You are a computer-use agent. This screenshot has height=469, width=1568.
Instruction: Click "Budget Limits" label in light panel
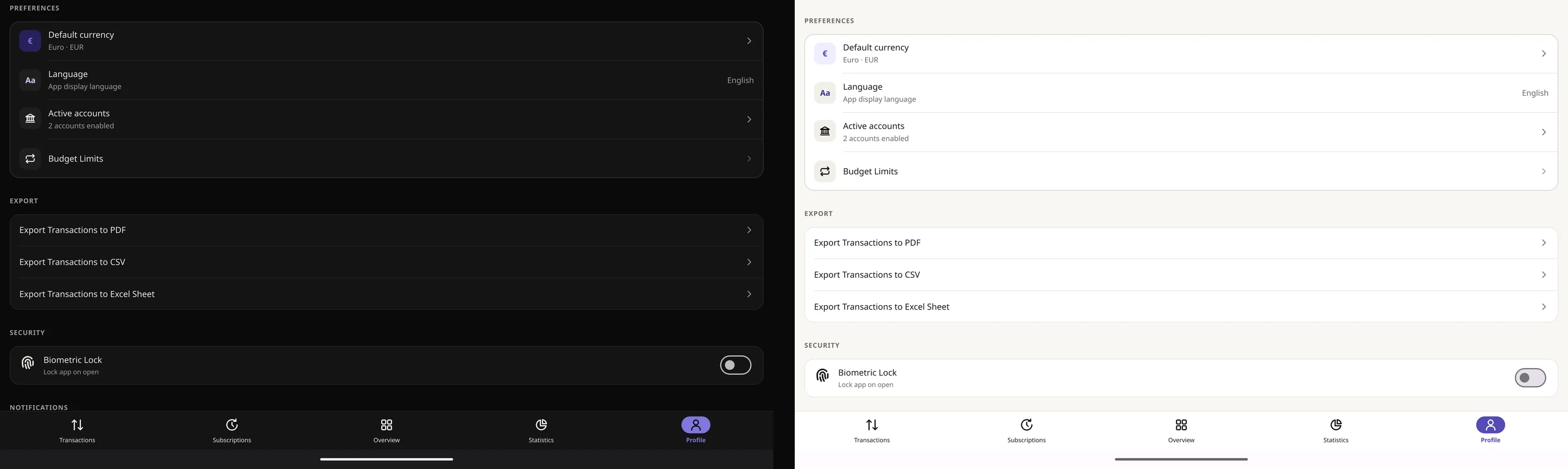[x=870, y=172]
